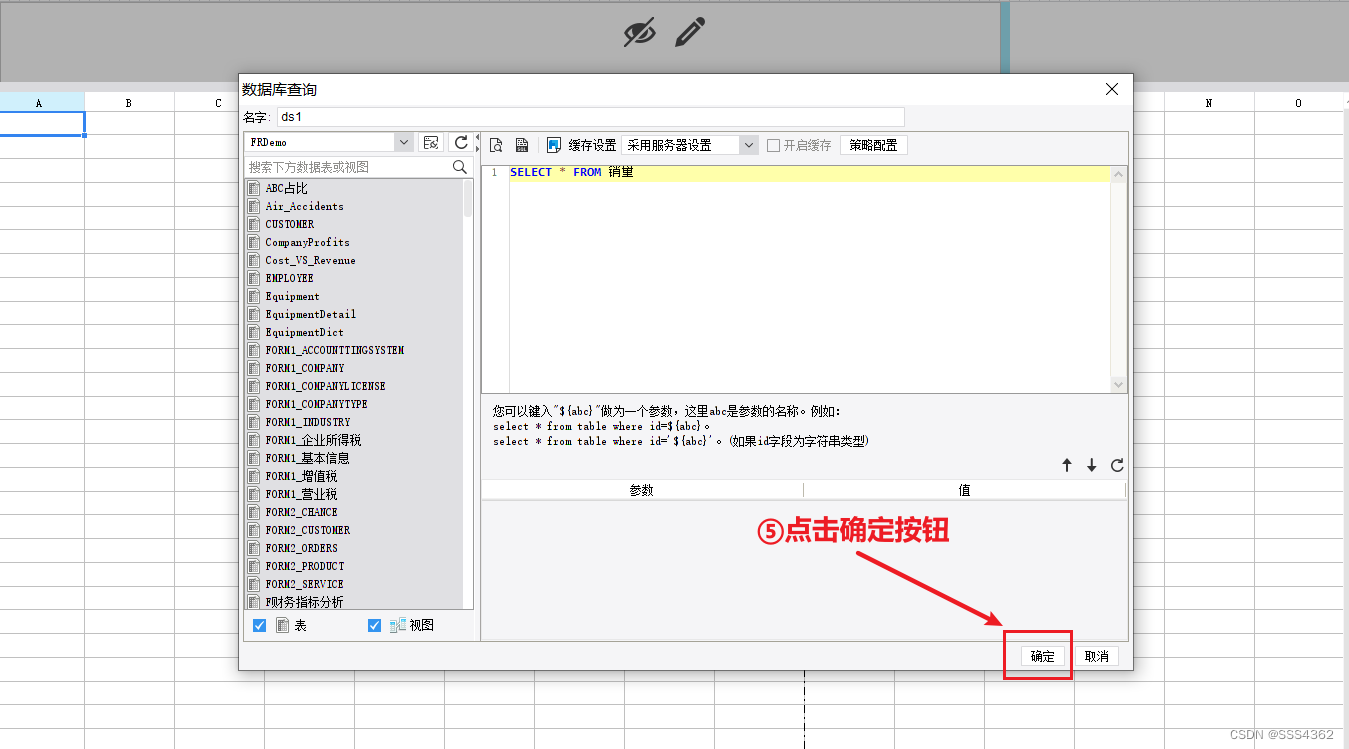Image resolution: width=1349 pixels, height=749 pixels.
Task: Click the 搜索下方数据表或视图 search field
Action: tap(348, 167)
